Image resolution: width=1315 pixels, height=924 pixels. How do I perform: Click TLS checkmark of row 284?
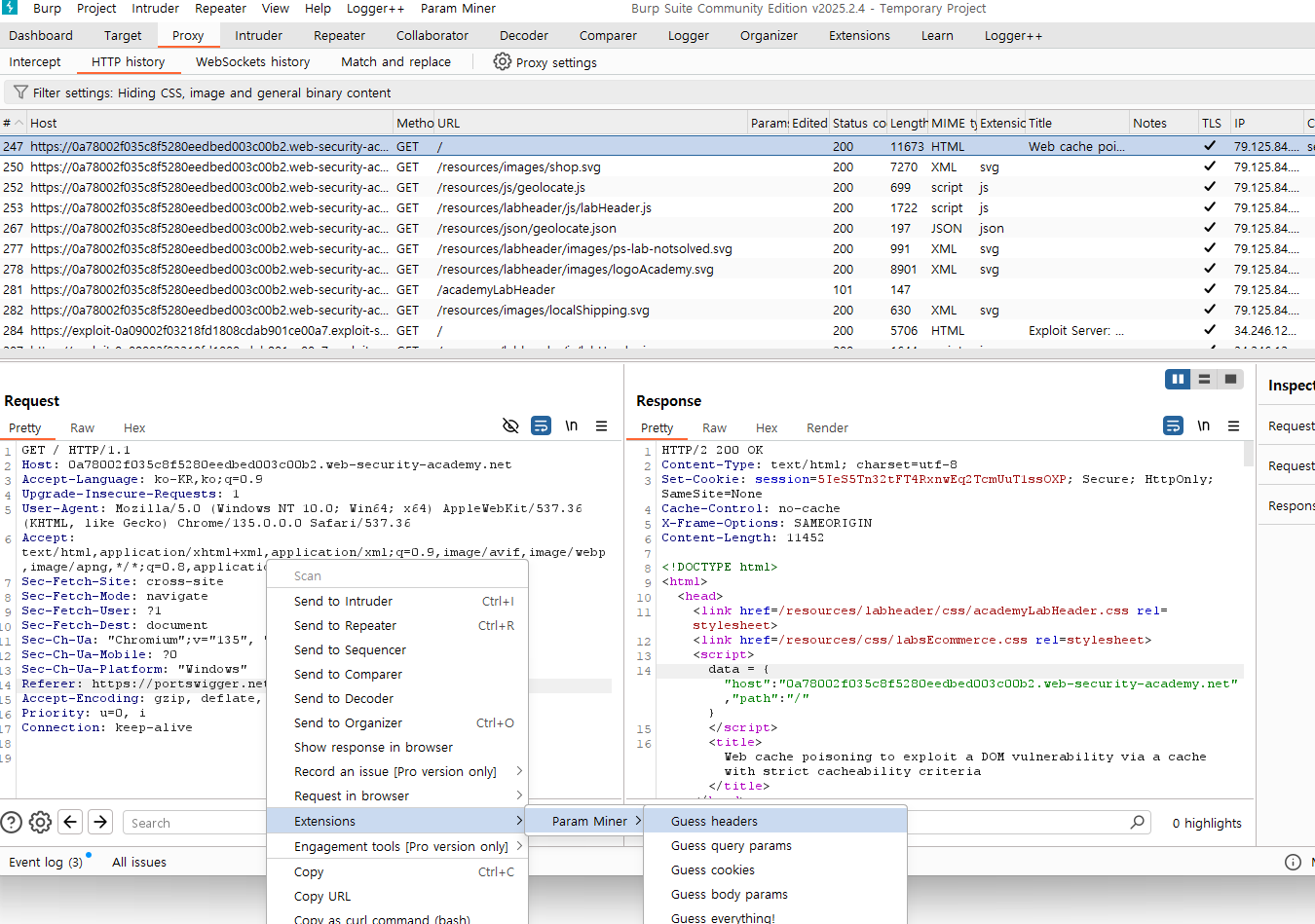(1210, 330)
